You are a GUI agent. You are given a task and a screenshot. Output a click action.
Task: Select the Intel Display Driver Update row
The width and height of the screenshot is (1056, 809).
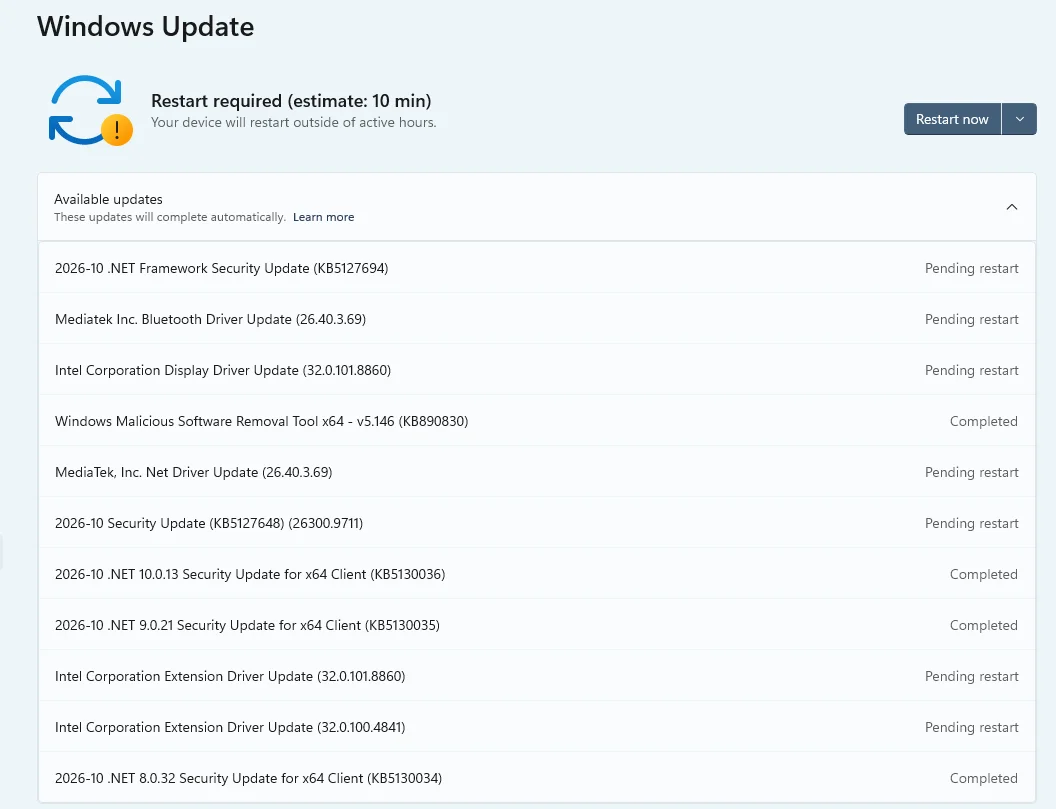[x=537, y=370]
